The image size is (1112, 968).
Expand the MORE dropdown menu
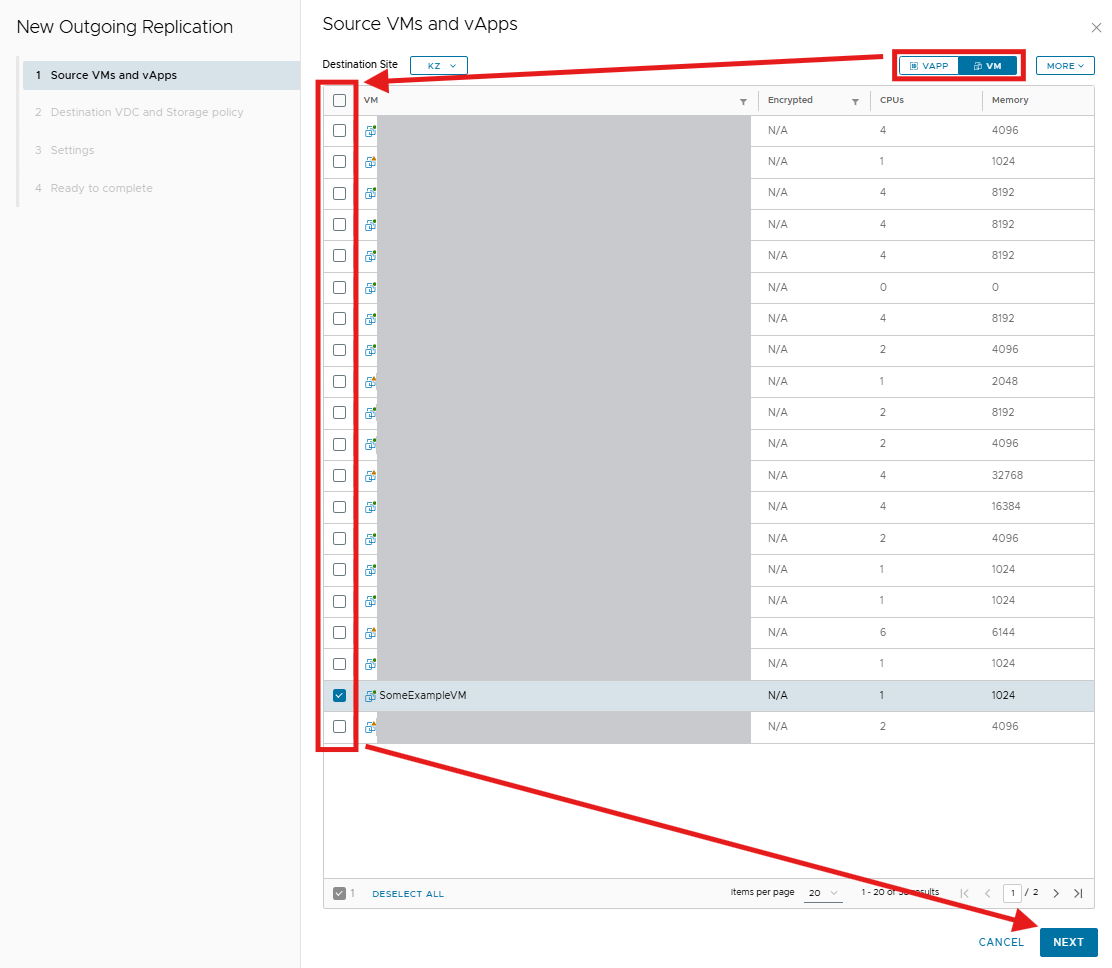(1065, 65)
